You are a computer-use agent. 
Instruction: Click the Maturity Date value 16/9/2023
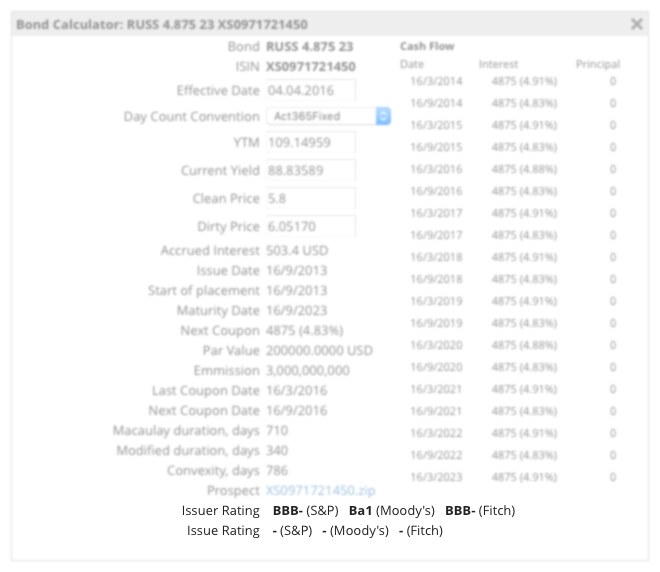coord(297,311)
